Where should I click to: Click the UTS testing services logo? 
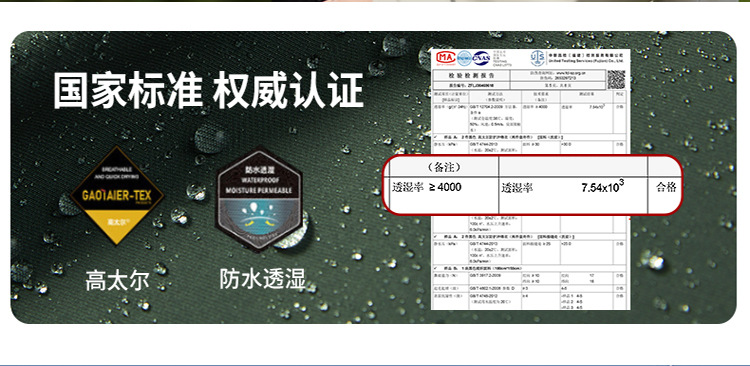pyautogui.click(x=537, y=58)
